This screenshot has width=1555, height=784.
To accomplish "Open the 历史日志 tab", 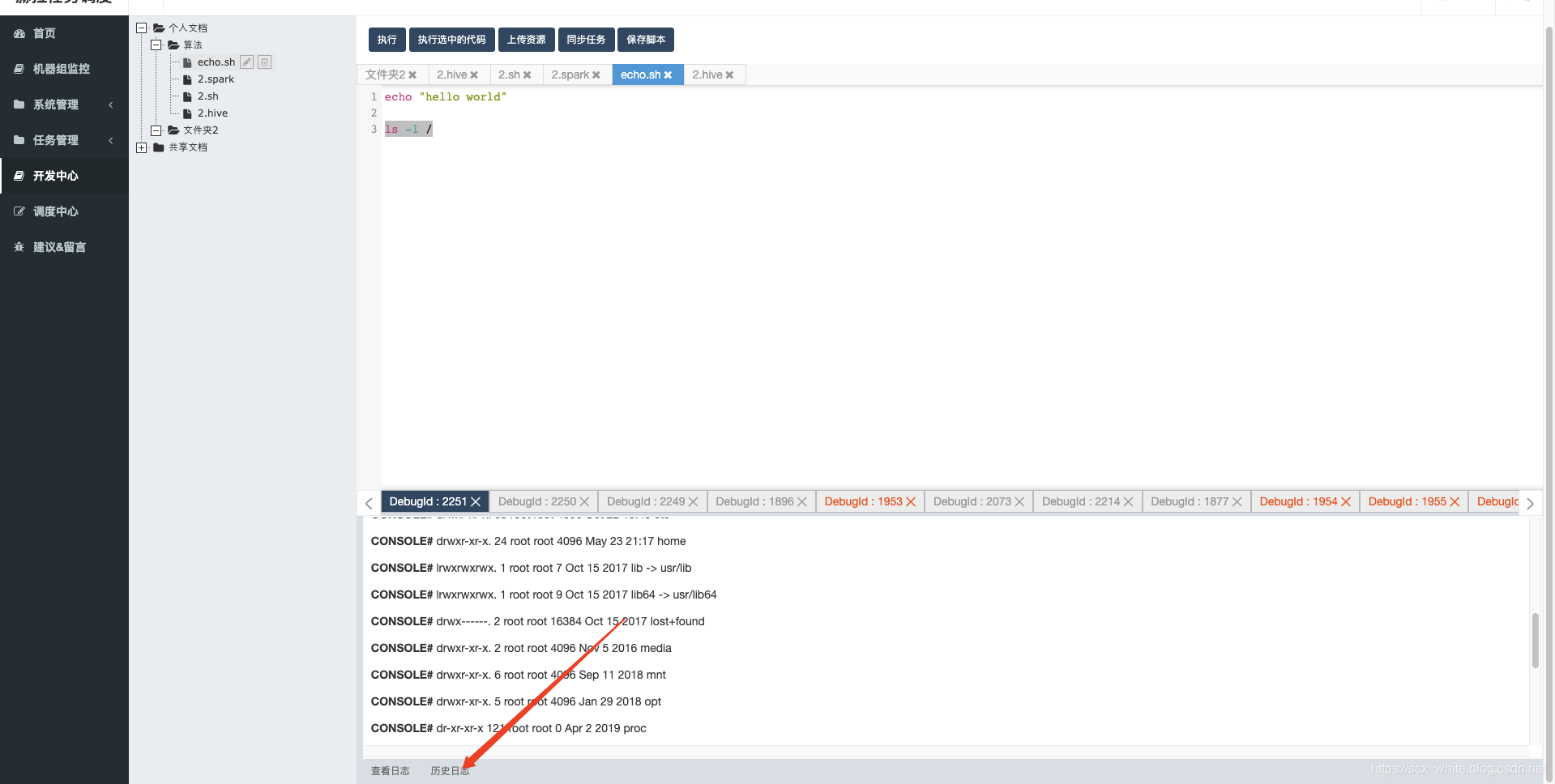I will coord(450,771).
